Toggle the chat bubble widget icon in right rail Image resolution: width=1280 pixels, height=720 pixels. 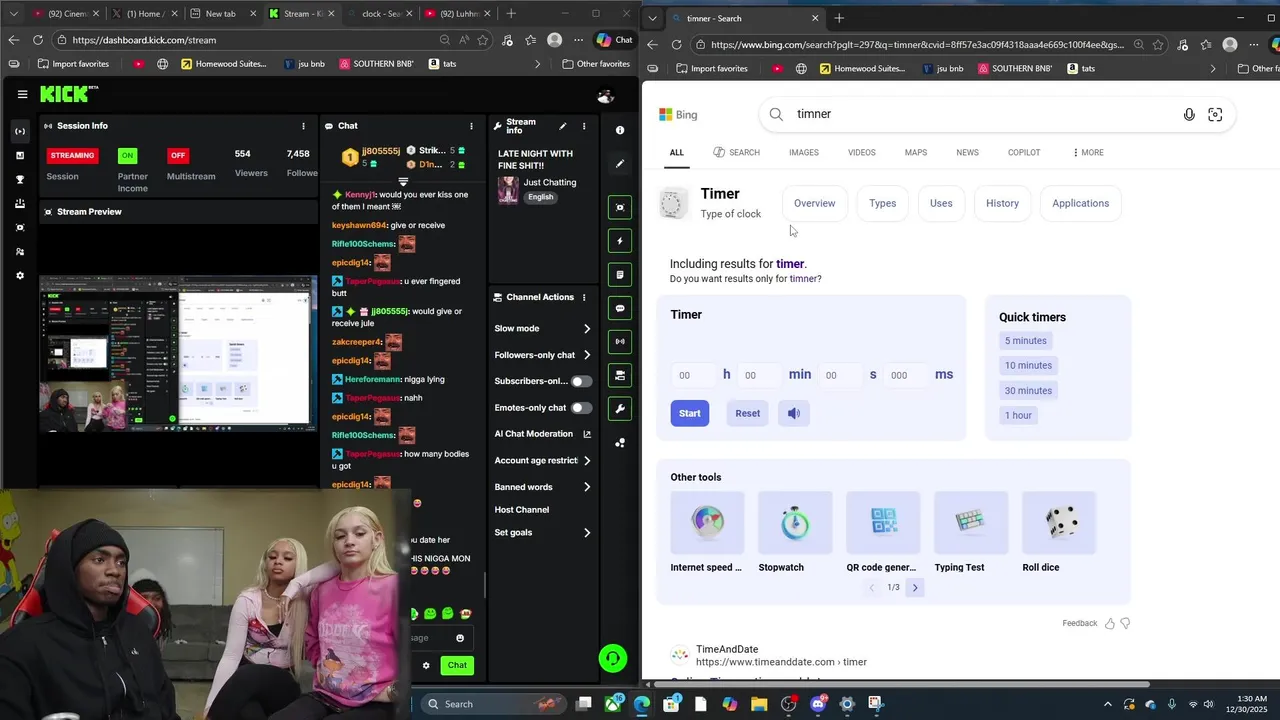(x=620, y=308)
